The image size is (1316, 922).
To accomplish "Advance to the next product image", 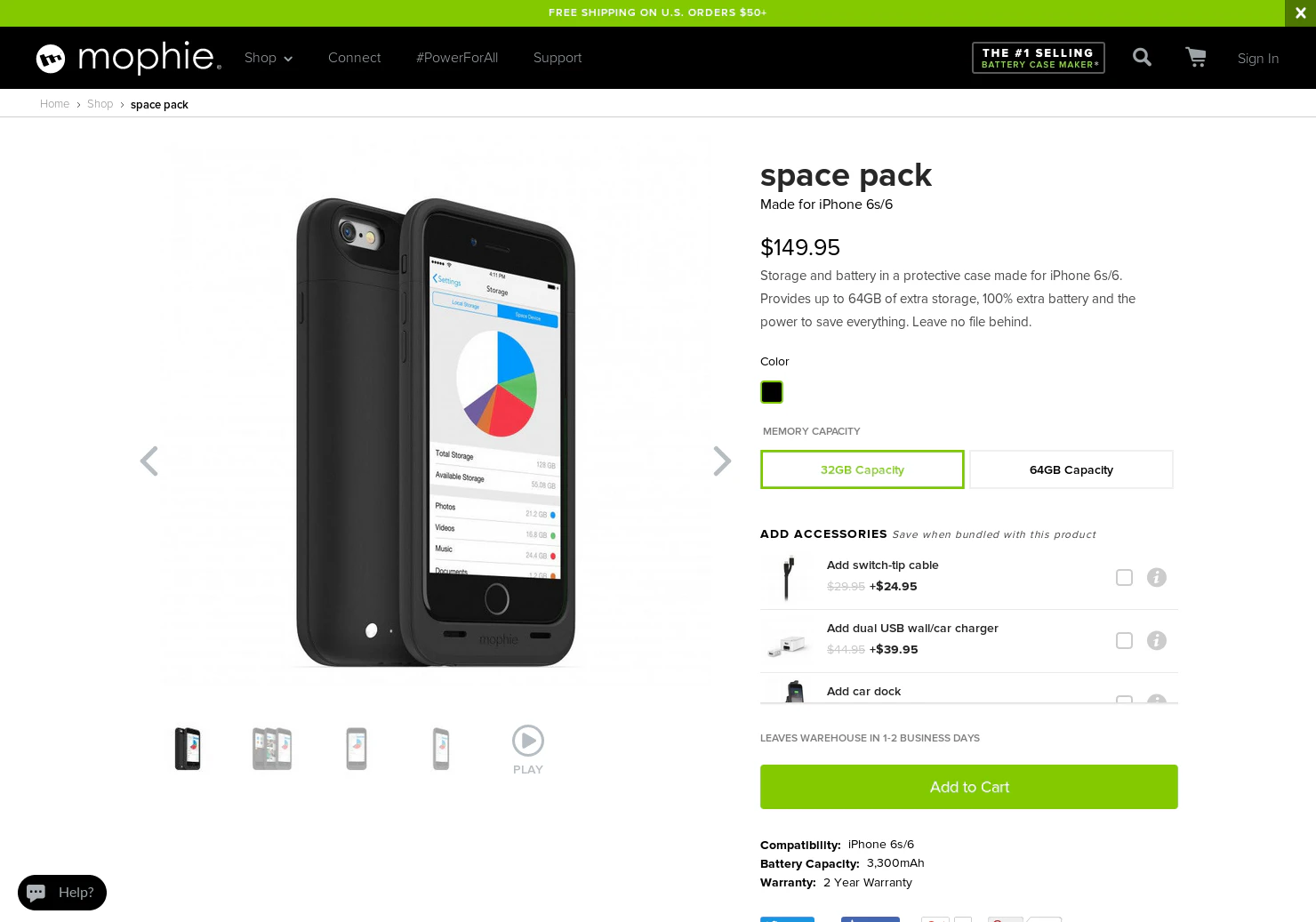I will (x=721, y=461).
